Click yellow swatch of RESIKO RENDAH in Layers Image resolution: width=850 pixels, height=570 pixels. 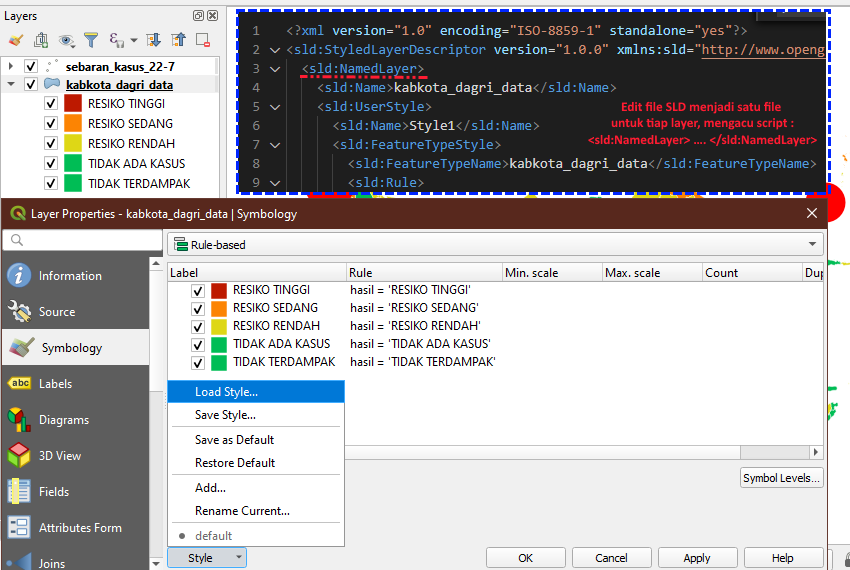[73, 144]
